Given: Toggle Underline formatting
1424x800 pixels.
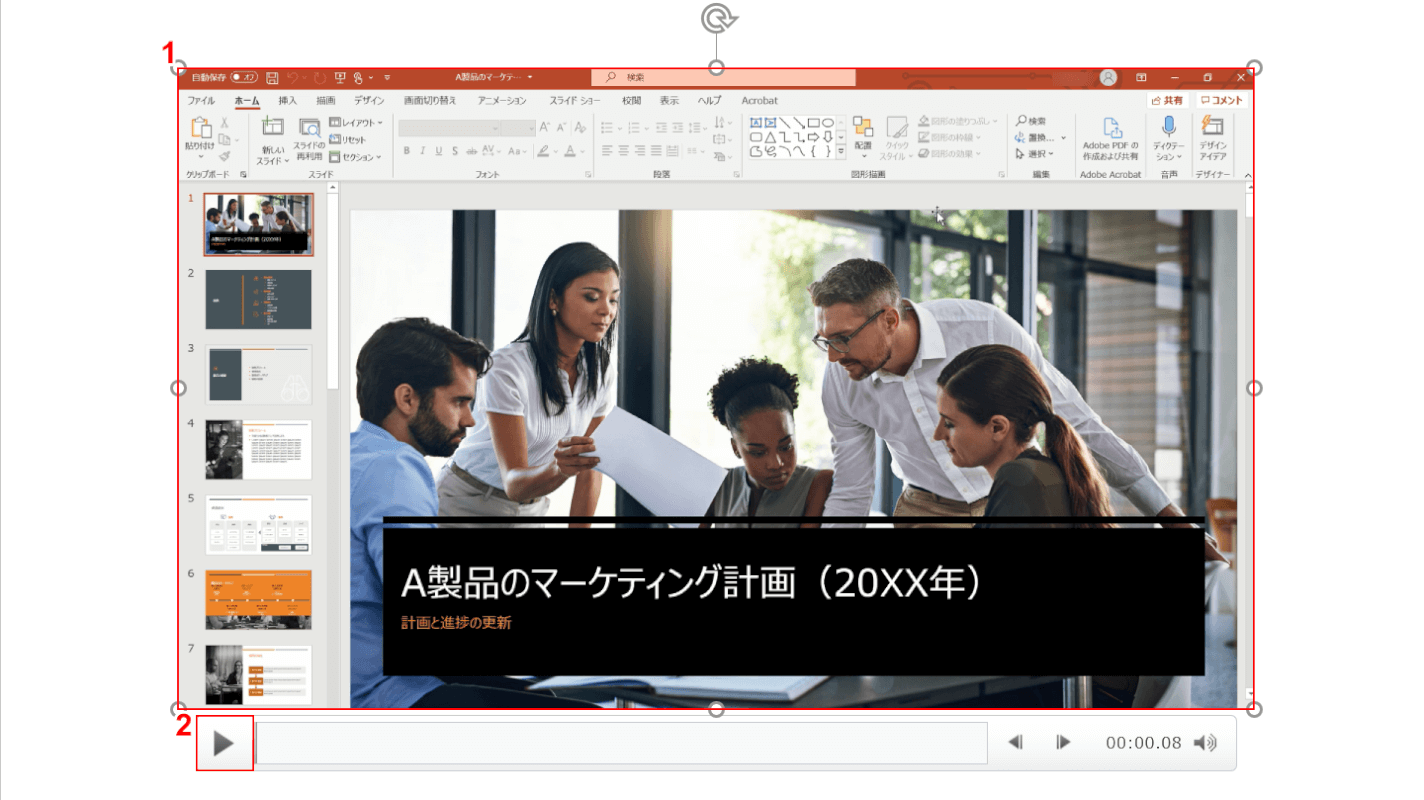Looking at the screenshot, I should pos(439,151).
